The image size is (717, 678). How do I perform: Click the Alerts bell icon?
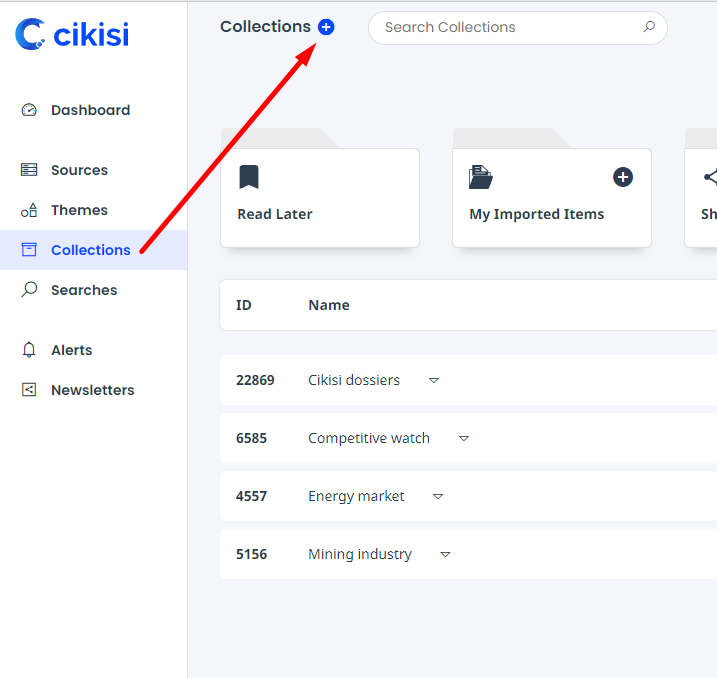pyautogui.click(x=29, y=350)
